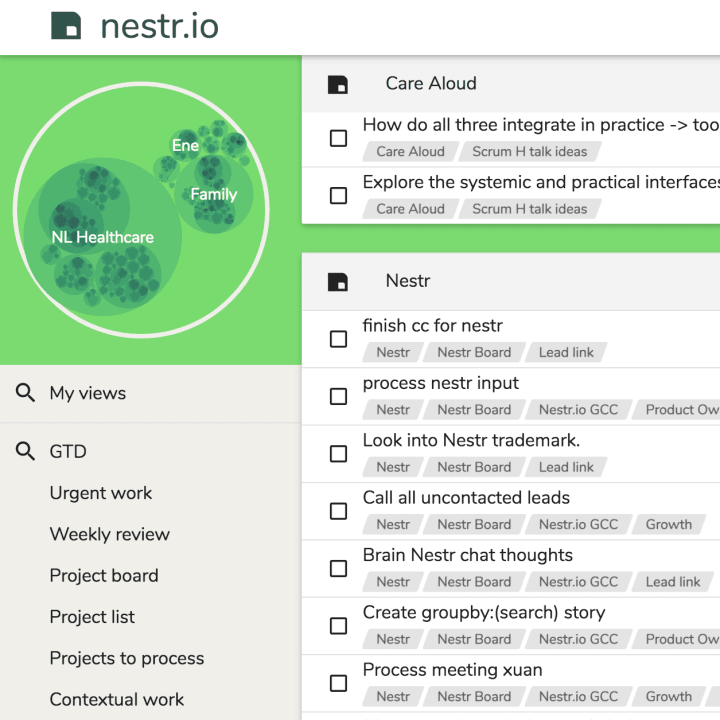Select the NL Healthcare circle
The height and width of the screenshot is (720, 720).
tap(103, 237)
